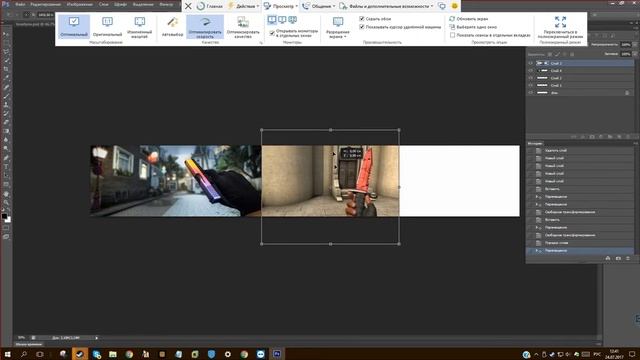Select the Healing Brush tool

(6, 87)
